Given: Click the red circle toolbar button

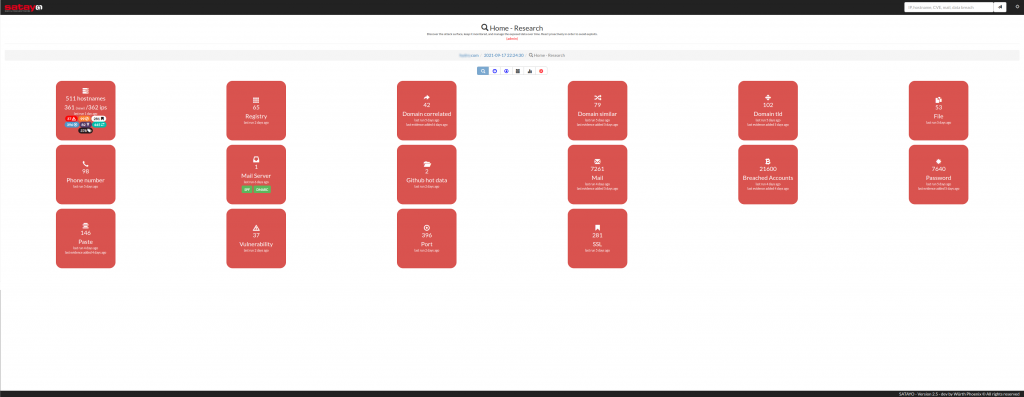Looking at the screenshot, I should [541, 71].
